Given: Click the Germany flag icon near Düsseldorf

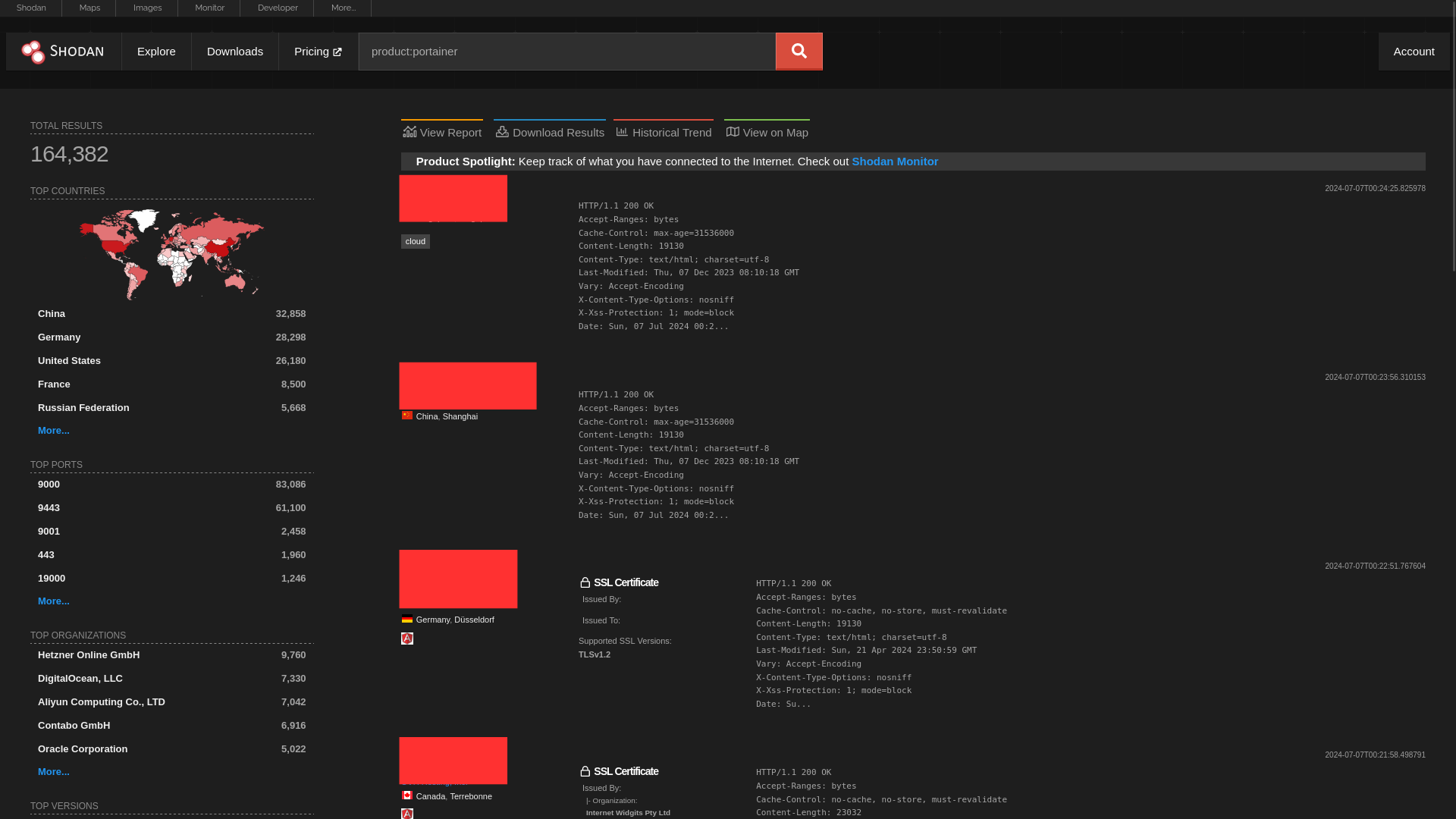Looking at the screenshot, I should click(x=407, y=619).
